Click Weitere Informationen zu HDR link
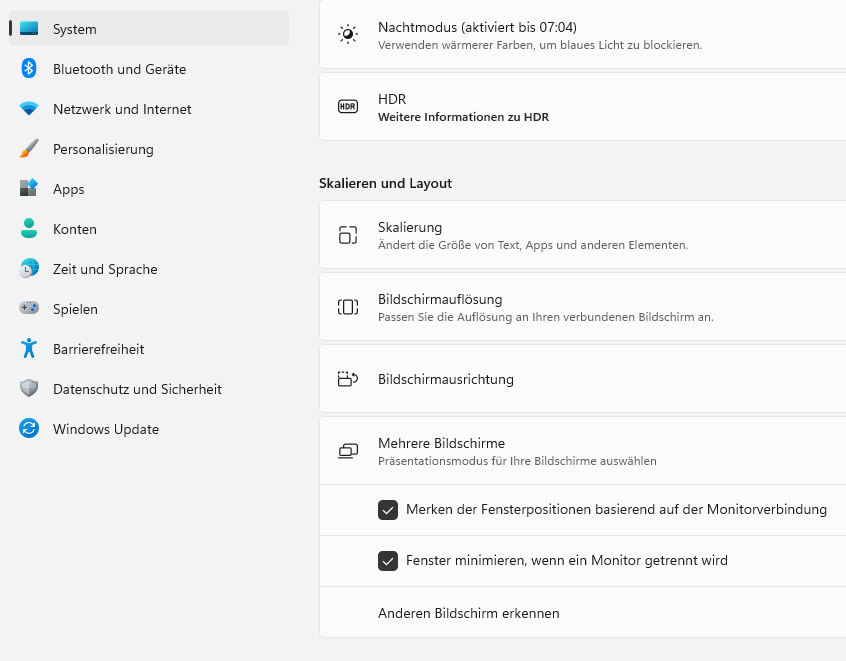846x661 pixels. pyautogui.click(x=463, y=117)
